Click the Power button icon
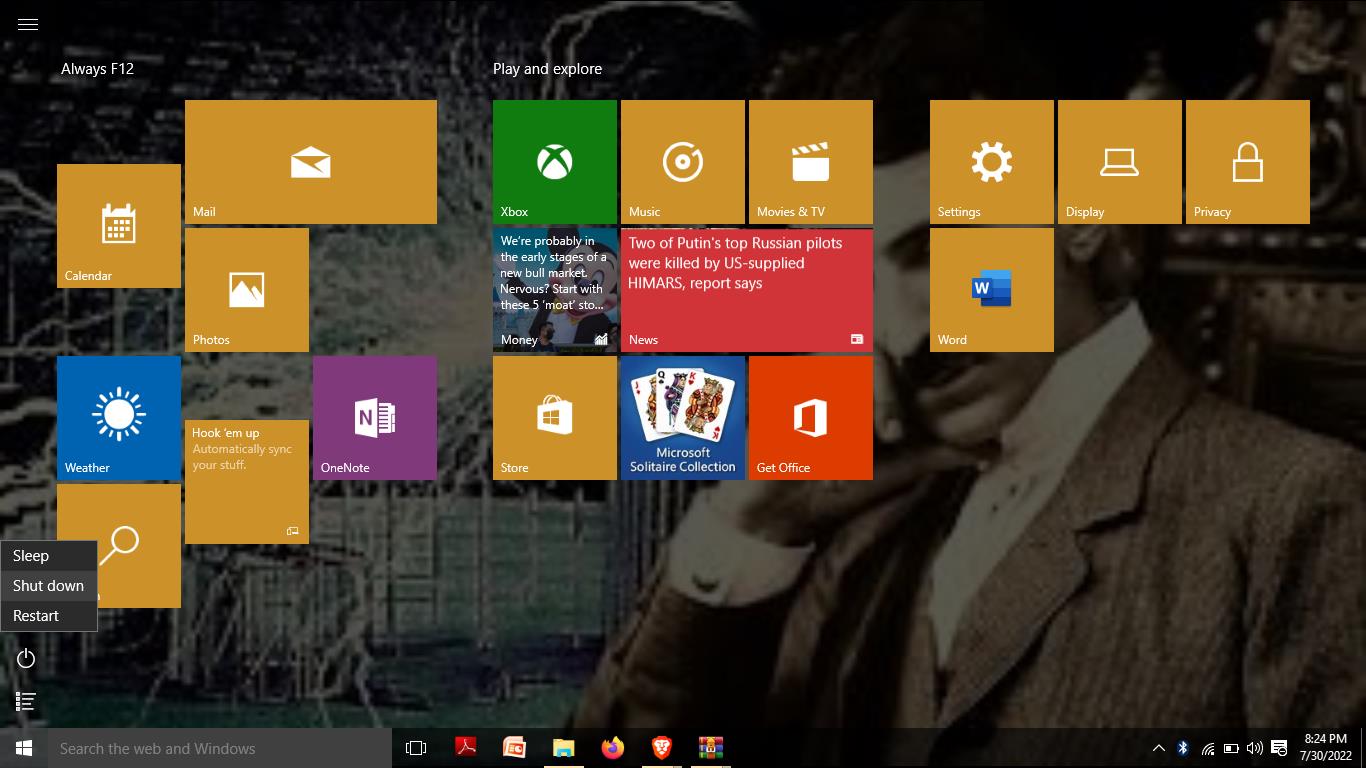 (x=27, y=658)
